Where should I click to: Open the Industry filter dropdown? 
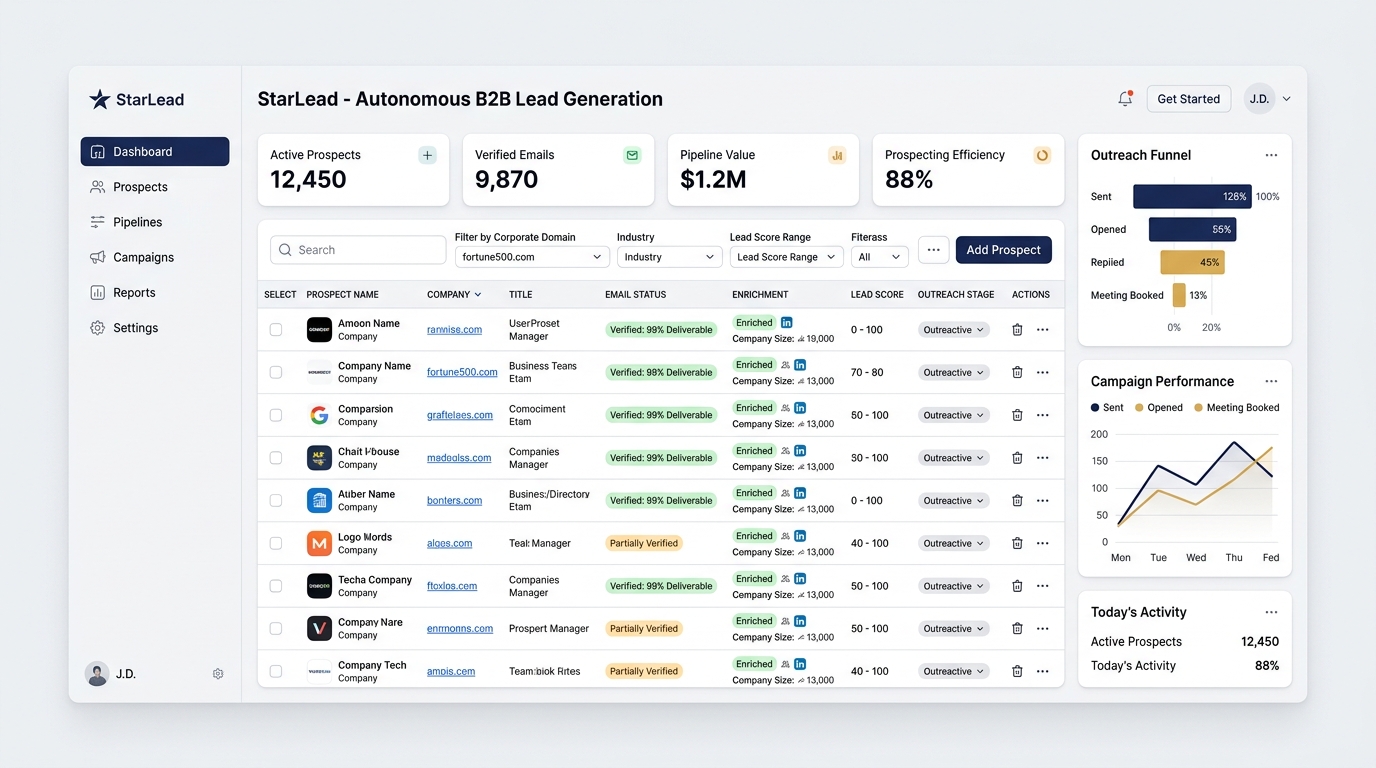click(x=669, y=257)
